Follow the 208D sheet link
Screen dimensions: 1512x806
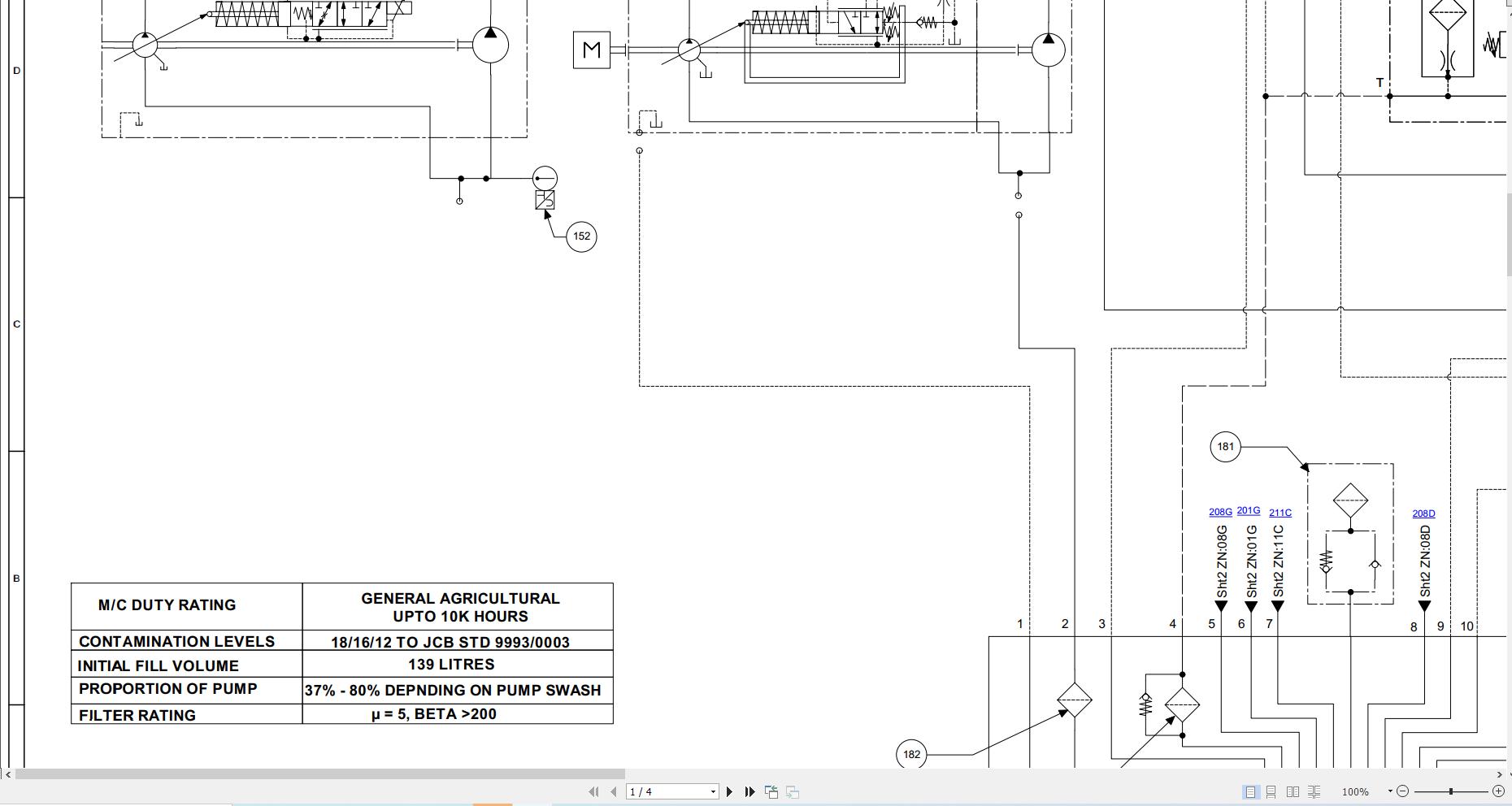click(x=1423, y=513)
